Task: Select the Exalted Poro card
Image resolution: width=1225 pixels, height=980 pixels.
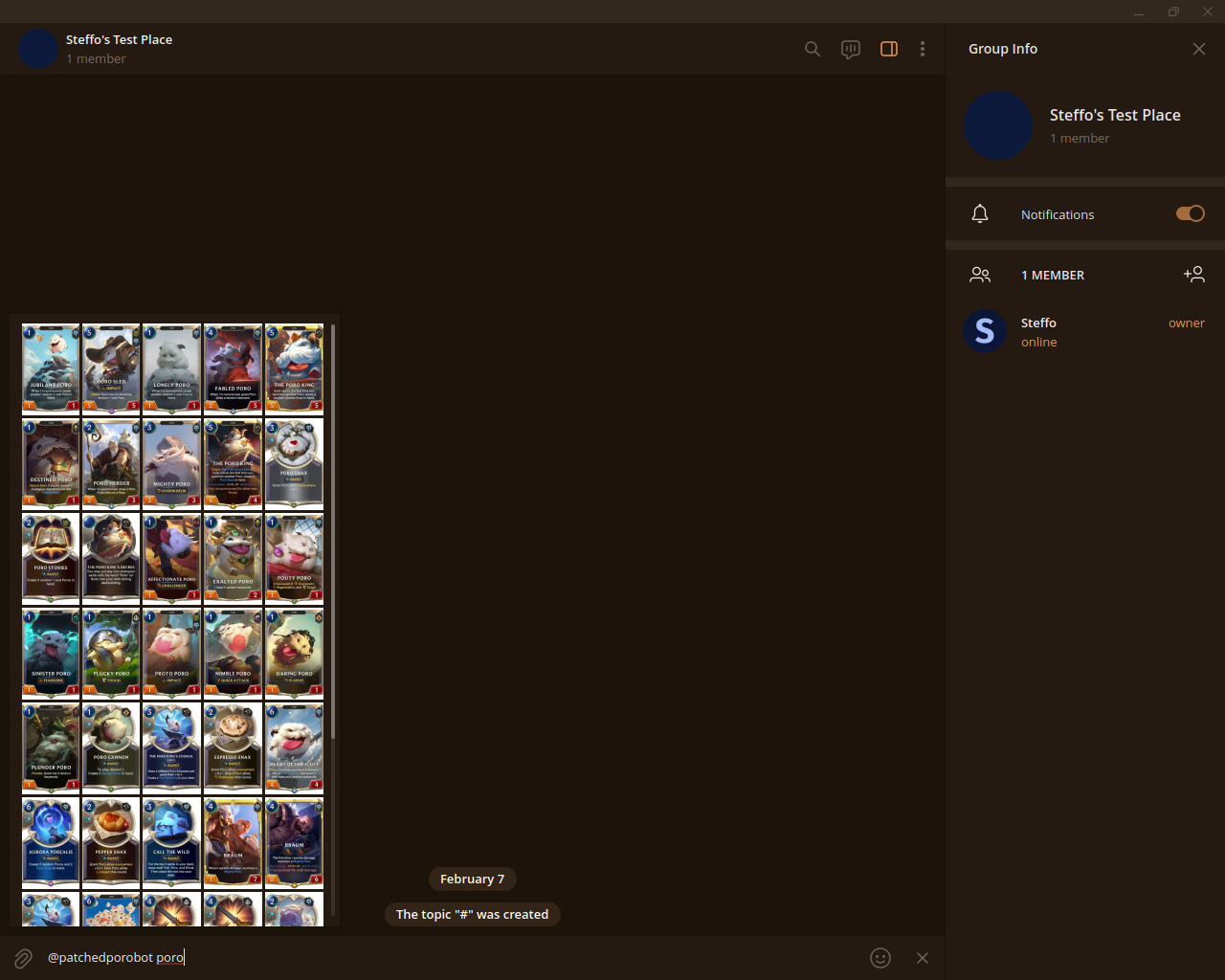Action: tap(233, 558)
